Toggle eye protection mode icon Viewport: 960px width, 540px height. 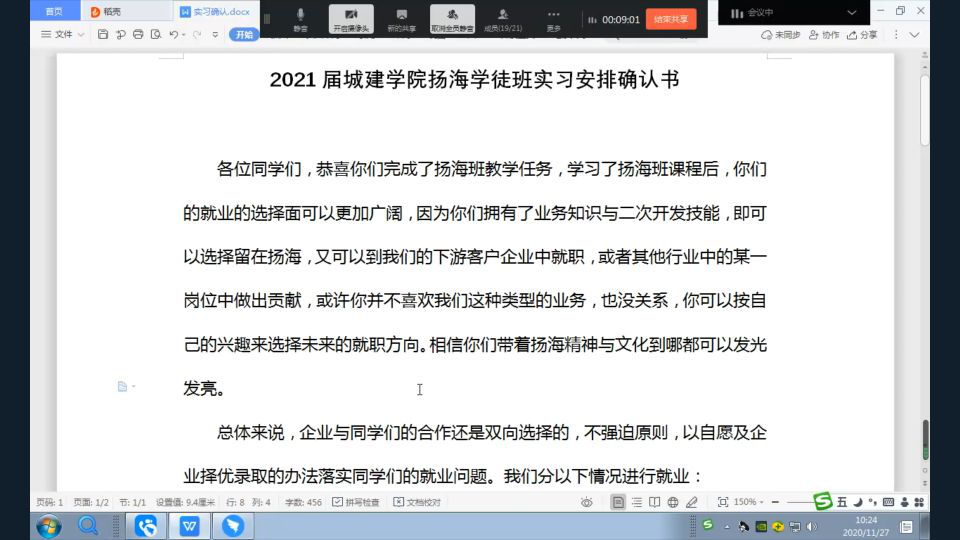coord(587,502)
